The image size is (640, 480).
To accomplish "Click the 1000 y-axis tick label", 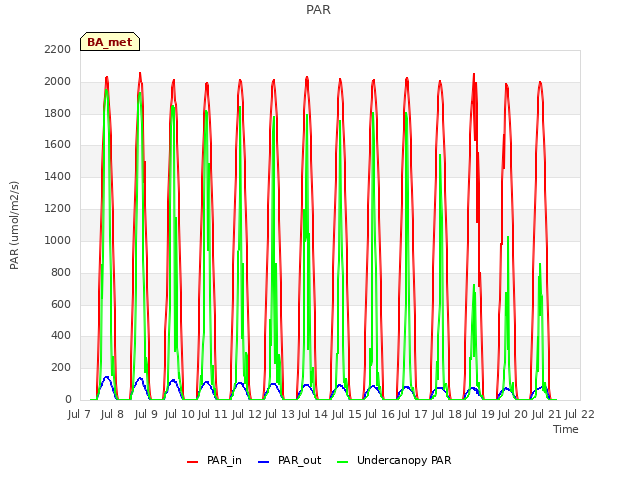I will (58, 240).
